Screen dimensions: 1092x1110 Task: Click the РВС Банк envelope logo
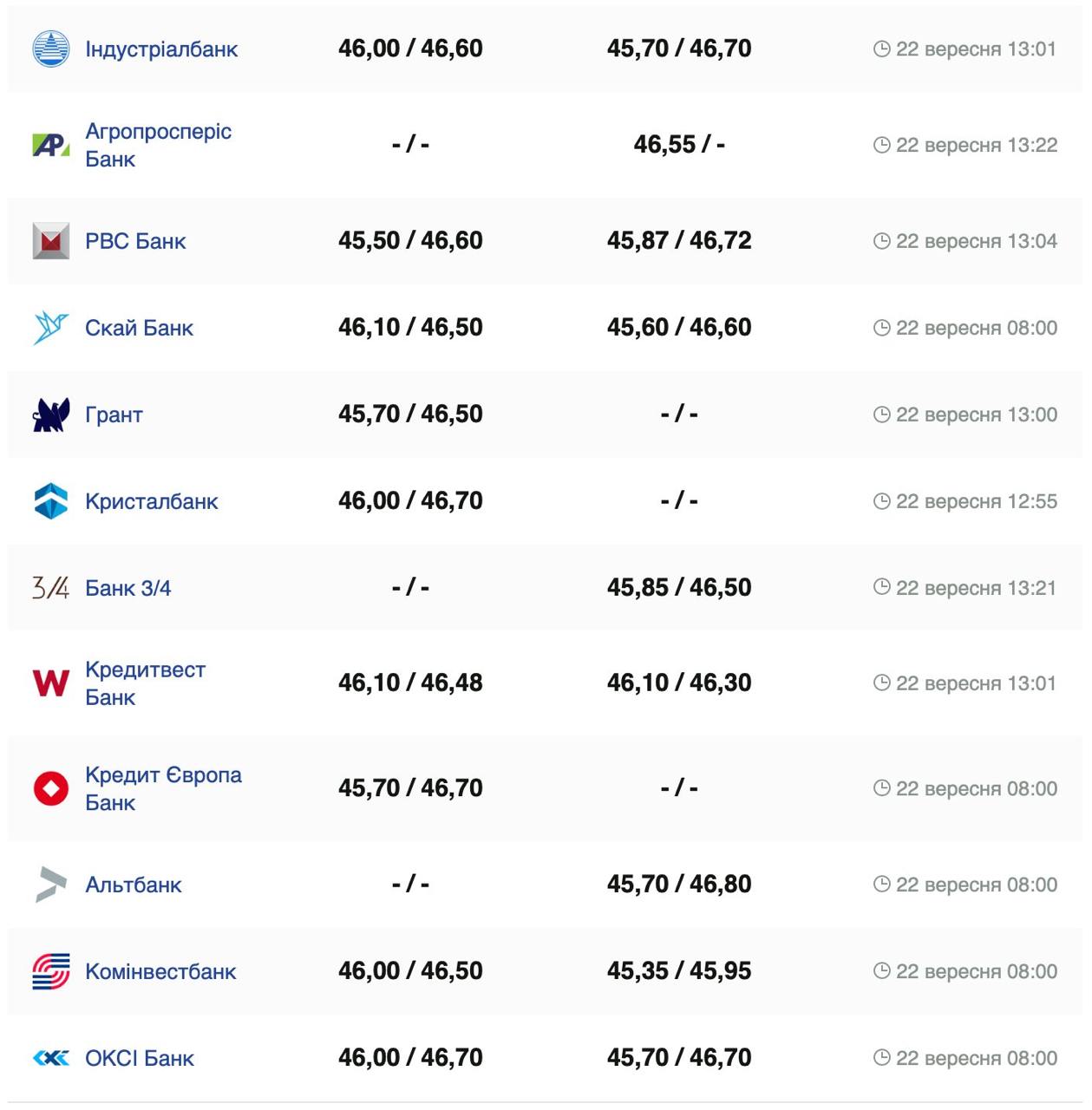coord(50,241)
